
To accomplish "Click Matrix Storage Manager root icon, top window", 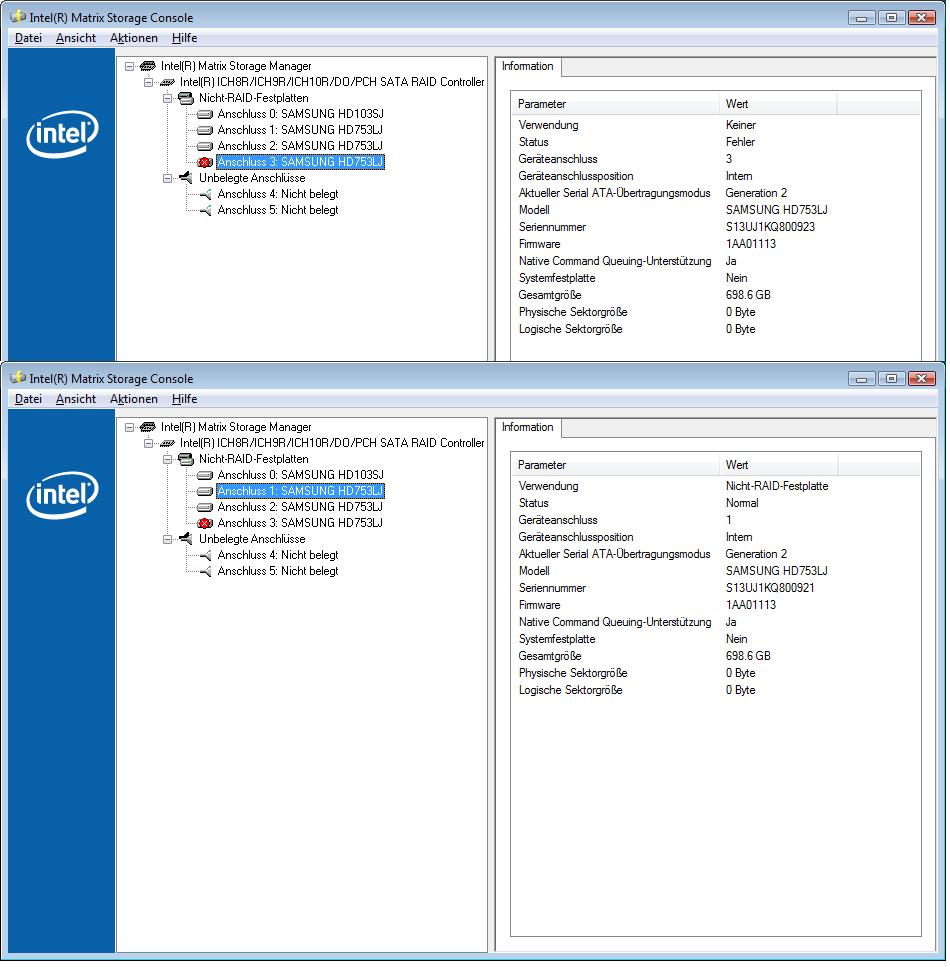I will click(147, 66).
